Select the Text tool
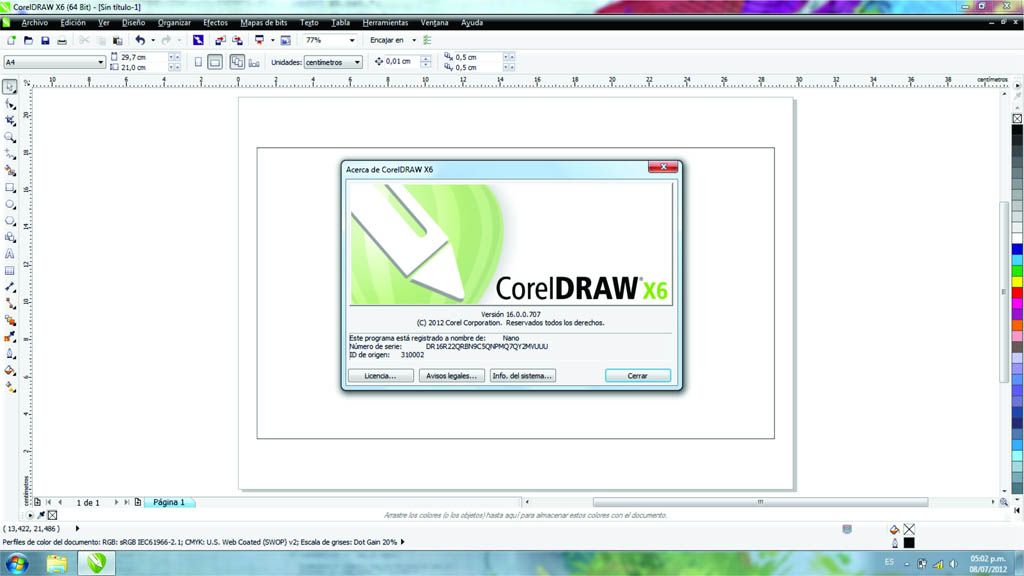 coord(10,254)
